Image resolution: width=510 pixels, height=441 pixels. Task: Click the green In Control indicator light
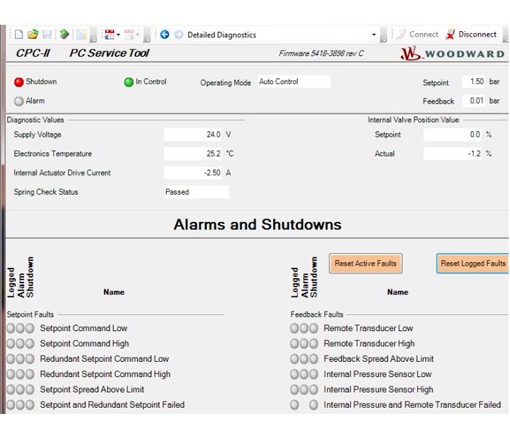129,82
